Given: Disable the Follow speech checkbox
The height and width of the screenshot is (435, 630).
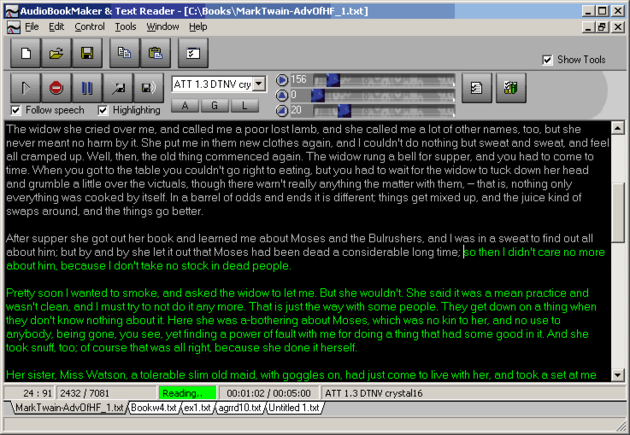Looking at the screenshot, I should (16, 110).
